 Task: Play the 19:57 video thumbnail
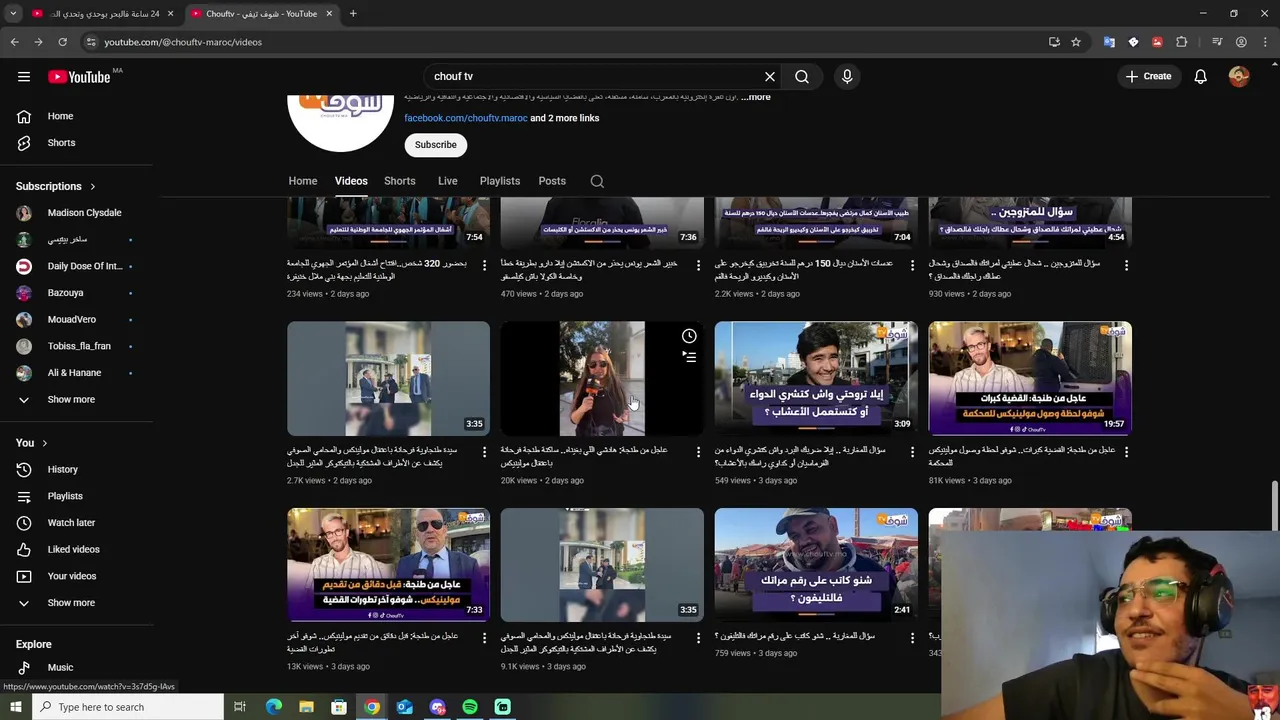[x=1030, y=378]
